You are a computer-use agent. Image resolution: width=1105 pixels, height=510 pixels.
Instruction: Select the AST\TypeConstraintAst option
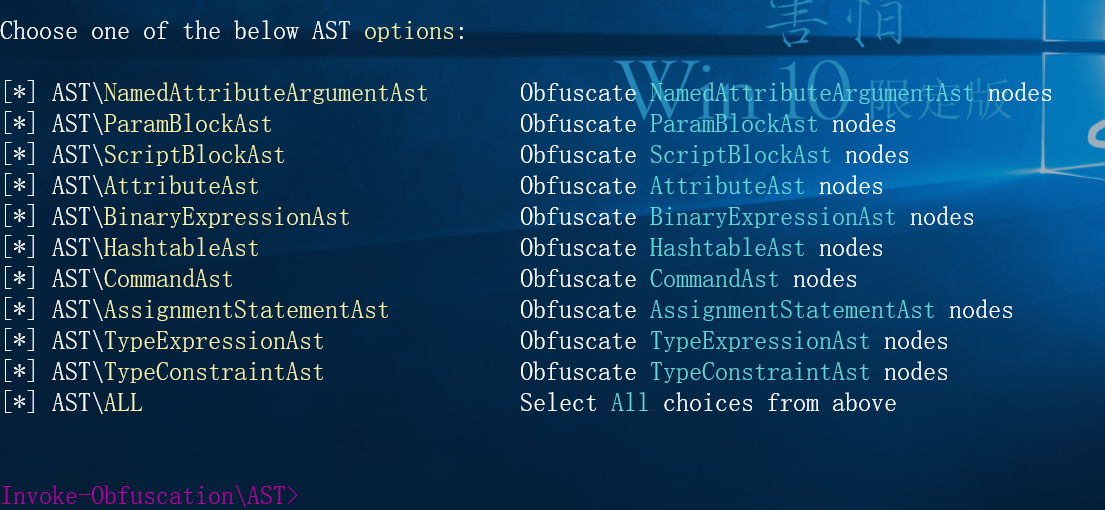click(x=187, y=372)
